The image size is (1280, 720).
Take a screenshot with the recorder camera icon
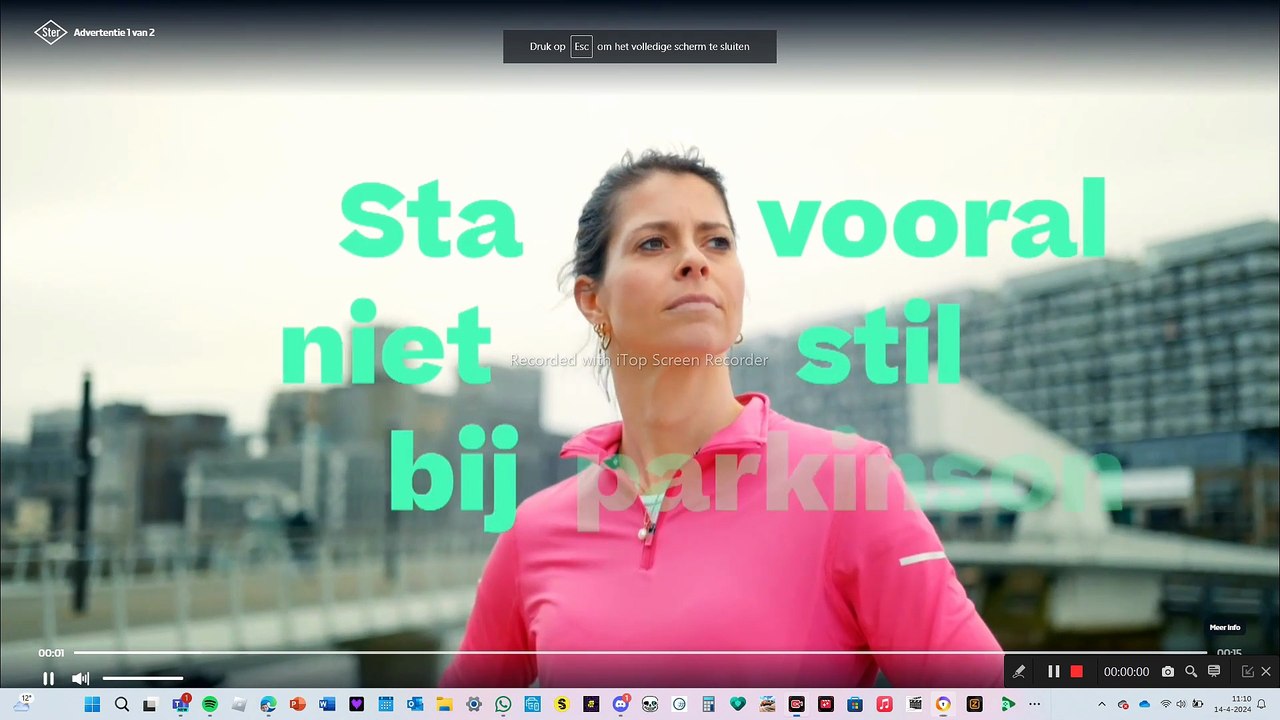click(1168, 672)
